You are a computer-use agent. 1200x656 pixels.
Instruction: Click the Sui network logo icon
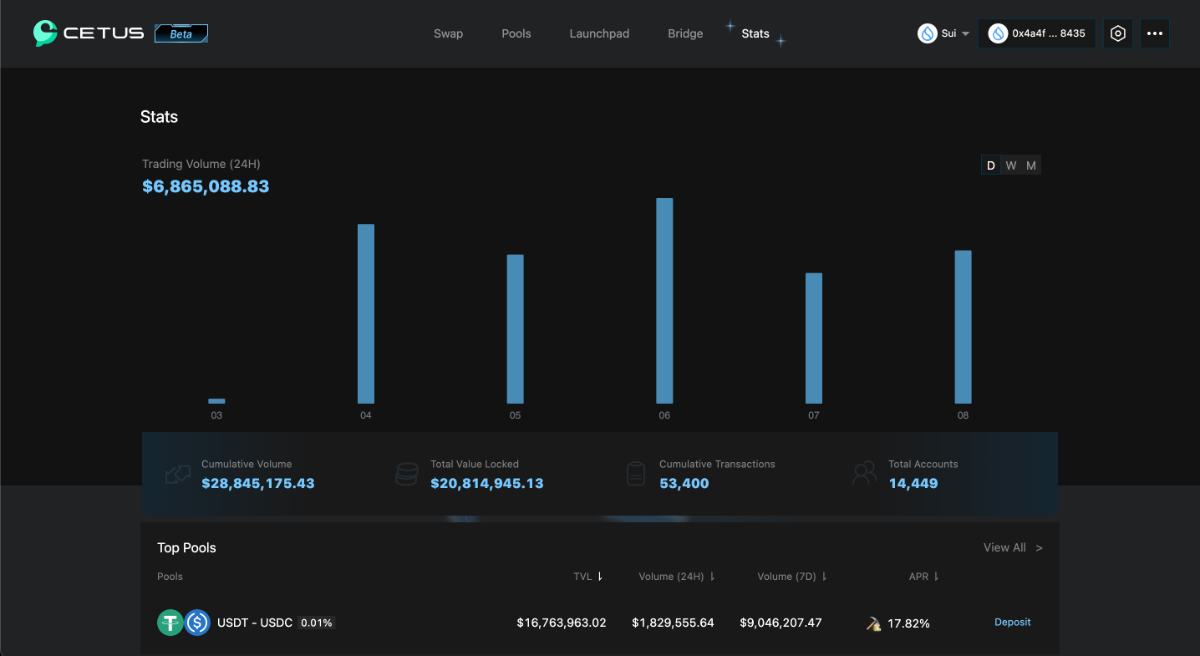927,33
